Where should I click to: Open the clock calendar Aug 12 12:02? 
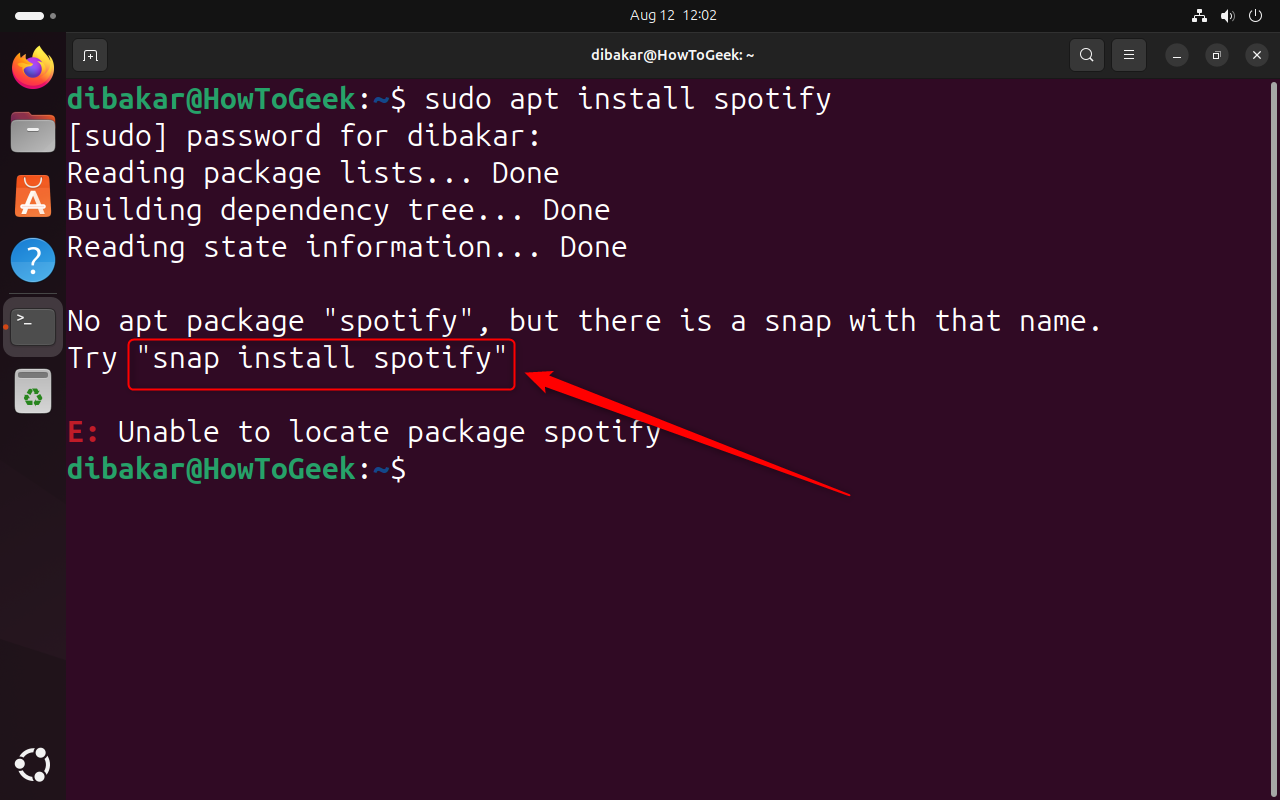point(673,16)
